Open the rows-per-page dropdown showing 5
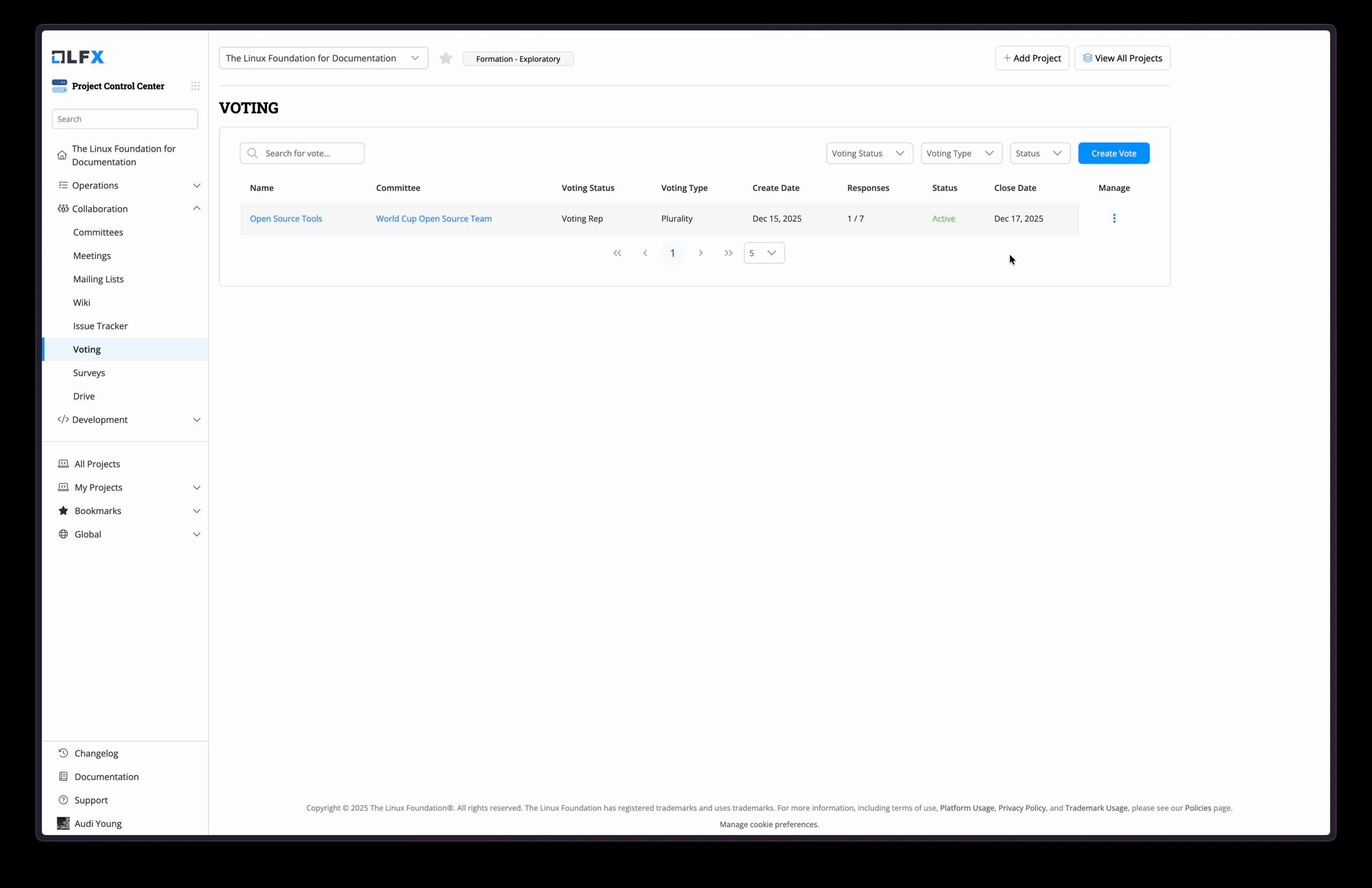 pyautogui.click(x=764, y=253)
